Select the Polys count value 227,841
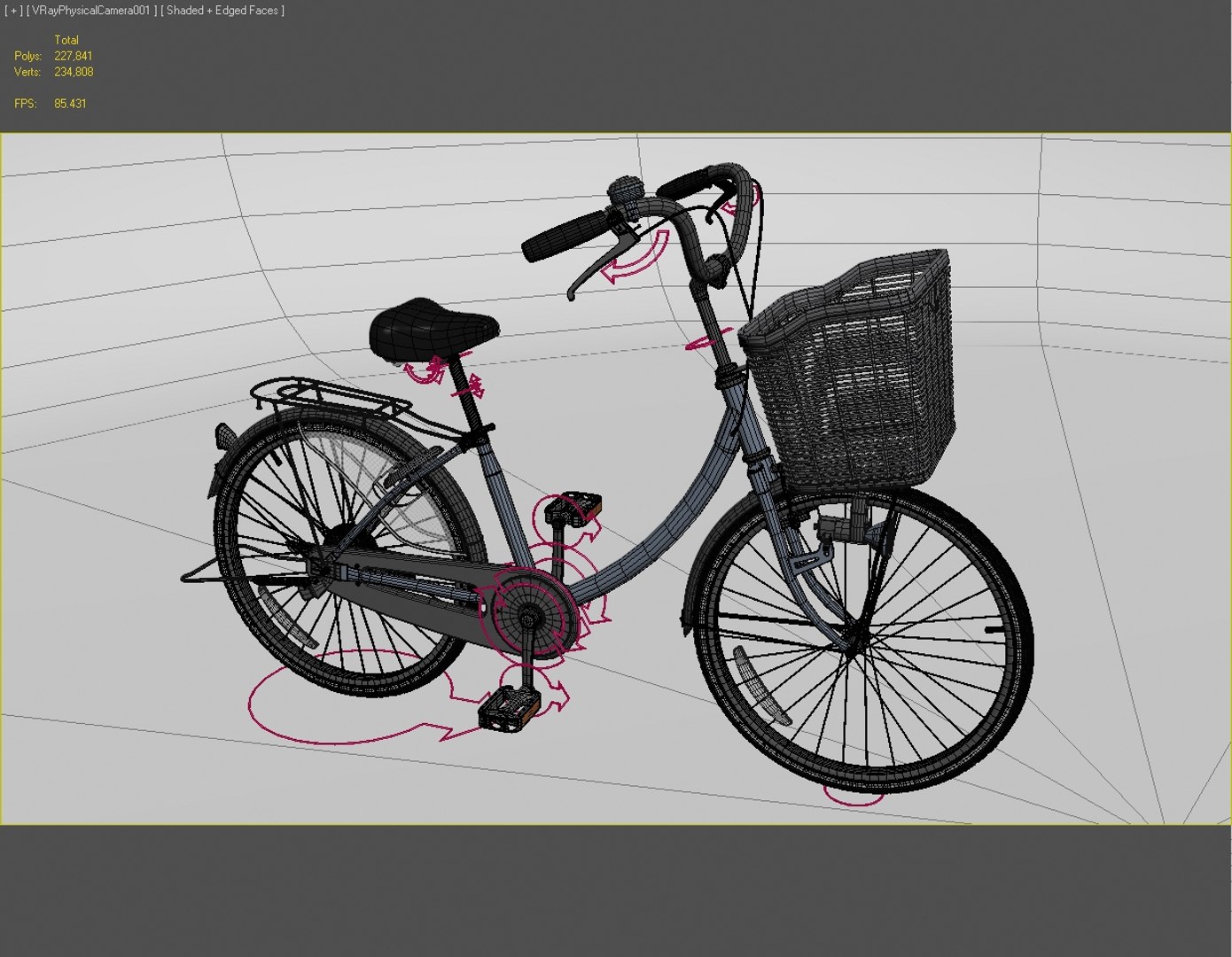1232x957 pixels. coord(74,56)
